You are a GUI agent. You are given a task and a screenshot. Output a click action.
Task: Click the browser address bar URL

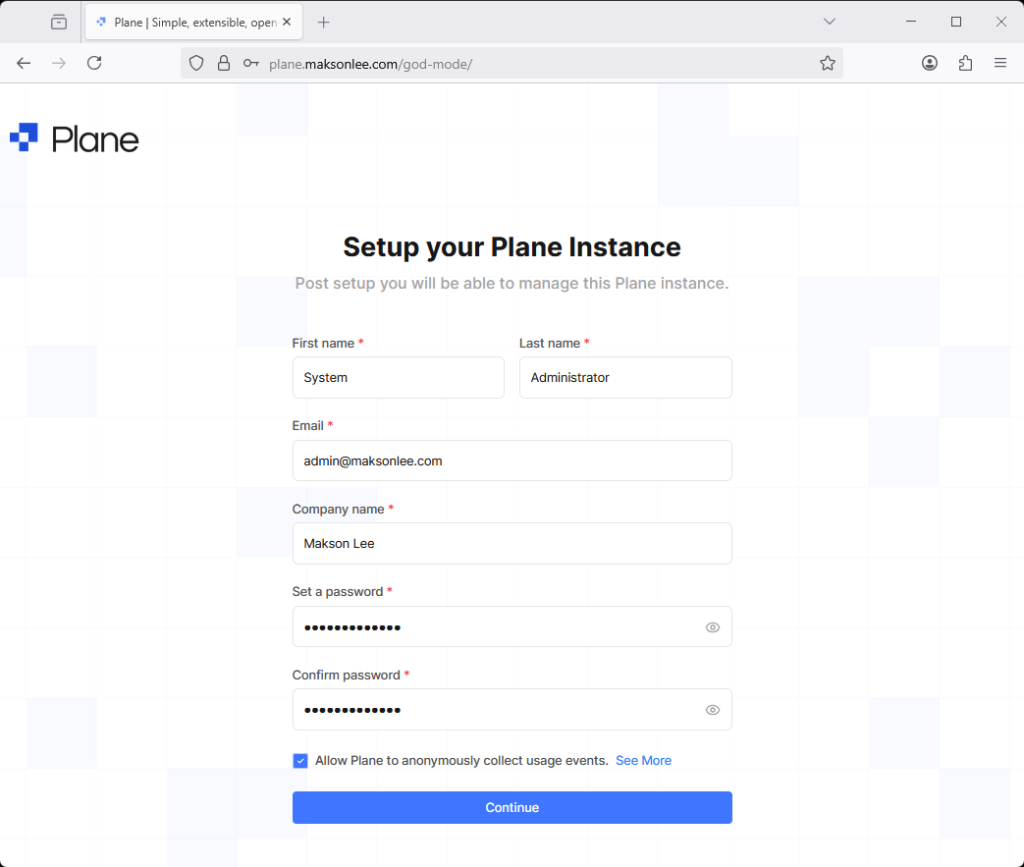coord(371,64)
